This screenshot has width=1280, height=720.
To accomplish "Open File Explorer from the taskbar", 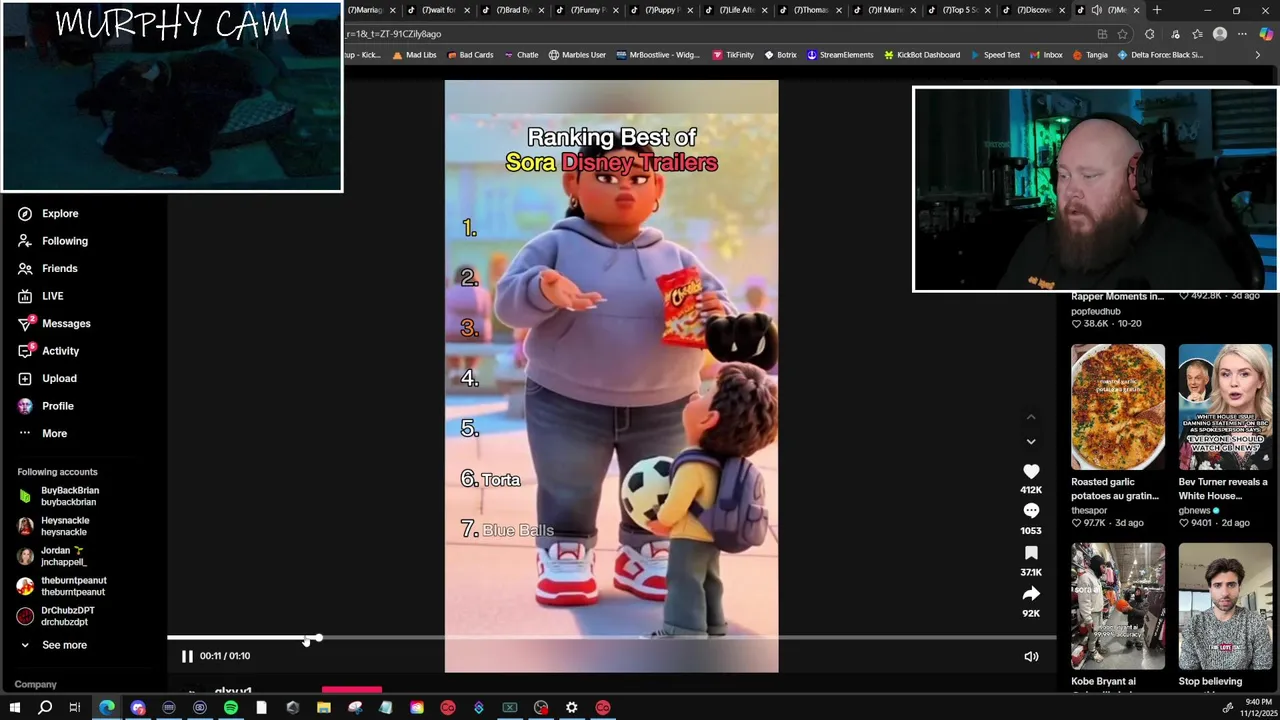I will pyautogui.click(x=324, y=708).
